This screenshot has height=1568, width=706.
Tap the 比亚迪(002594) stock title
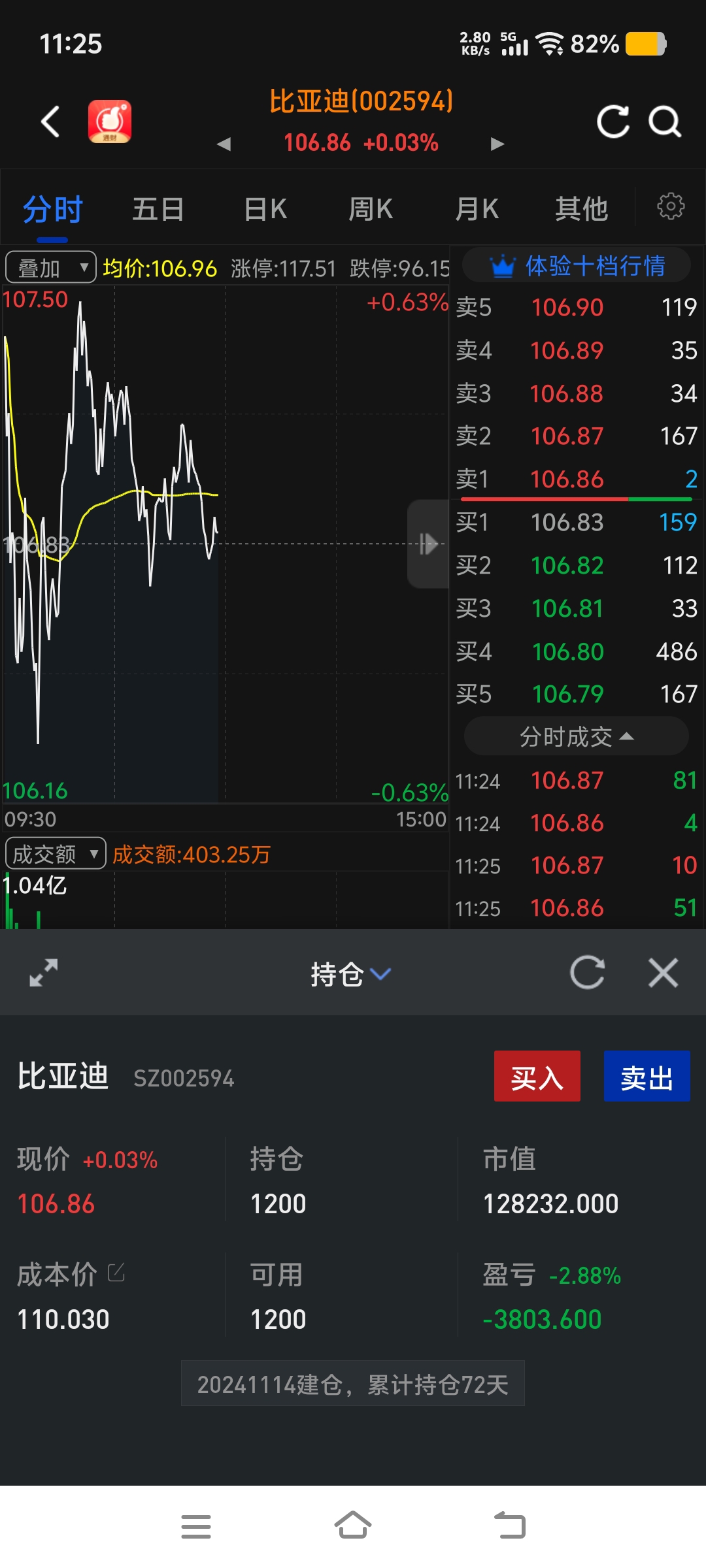pyautogui.click(x=361, y=102)
